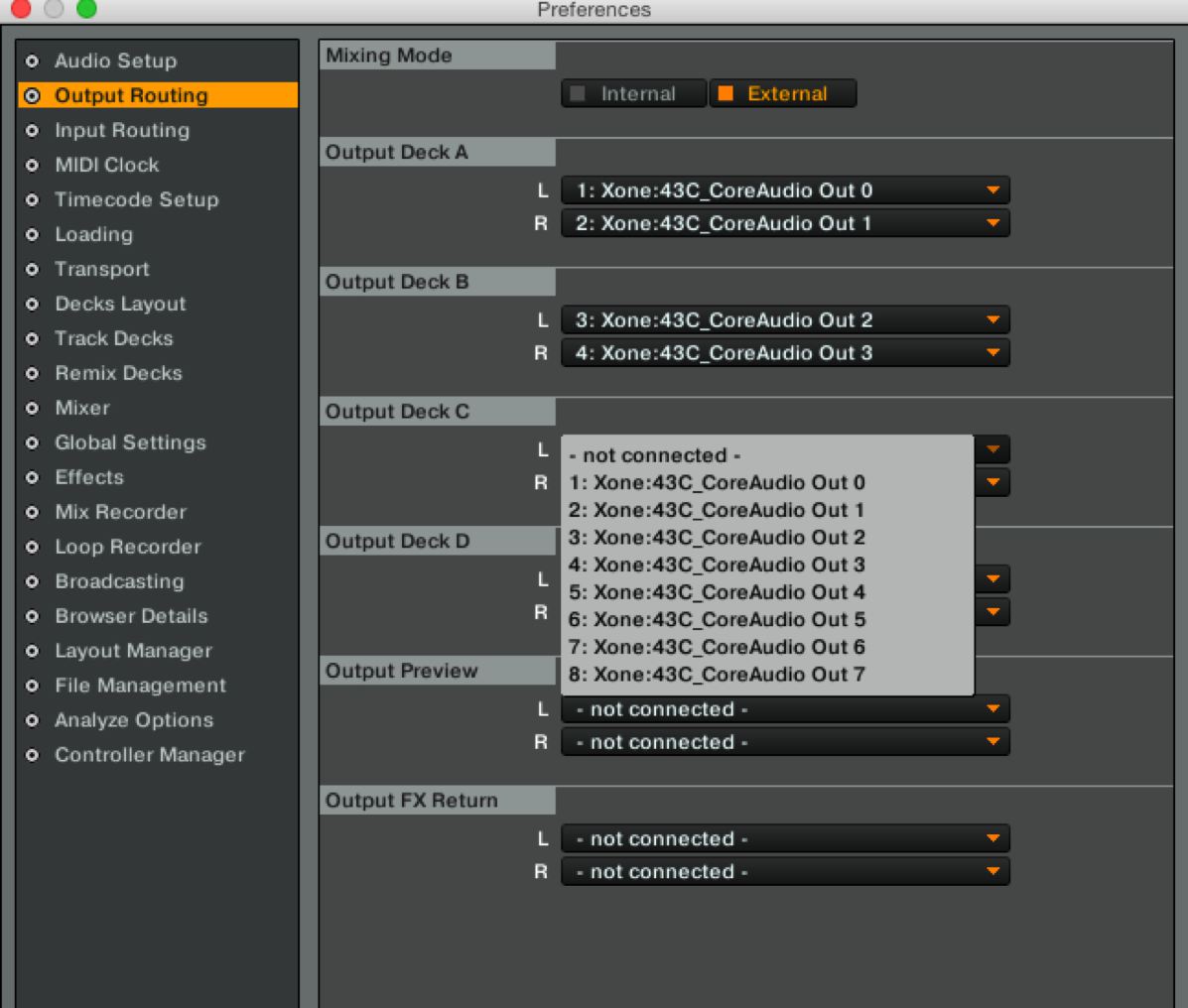1188x1008 pixels.
Task: Select '- not connected -' in open list
Action: tap(655, 455)
